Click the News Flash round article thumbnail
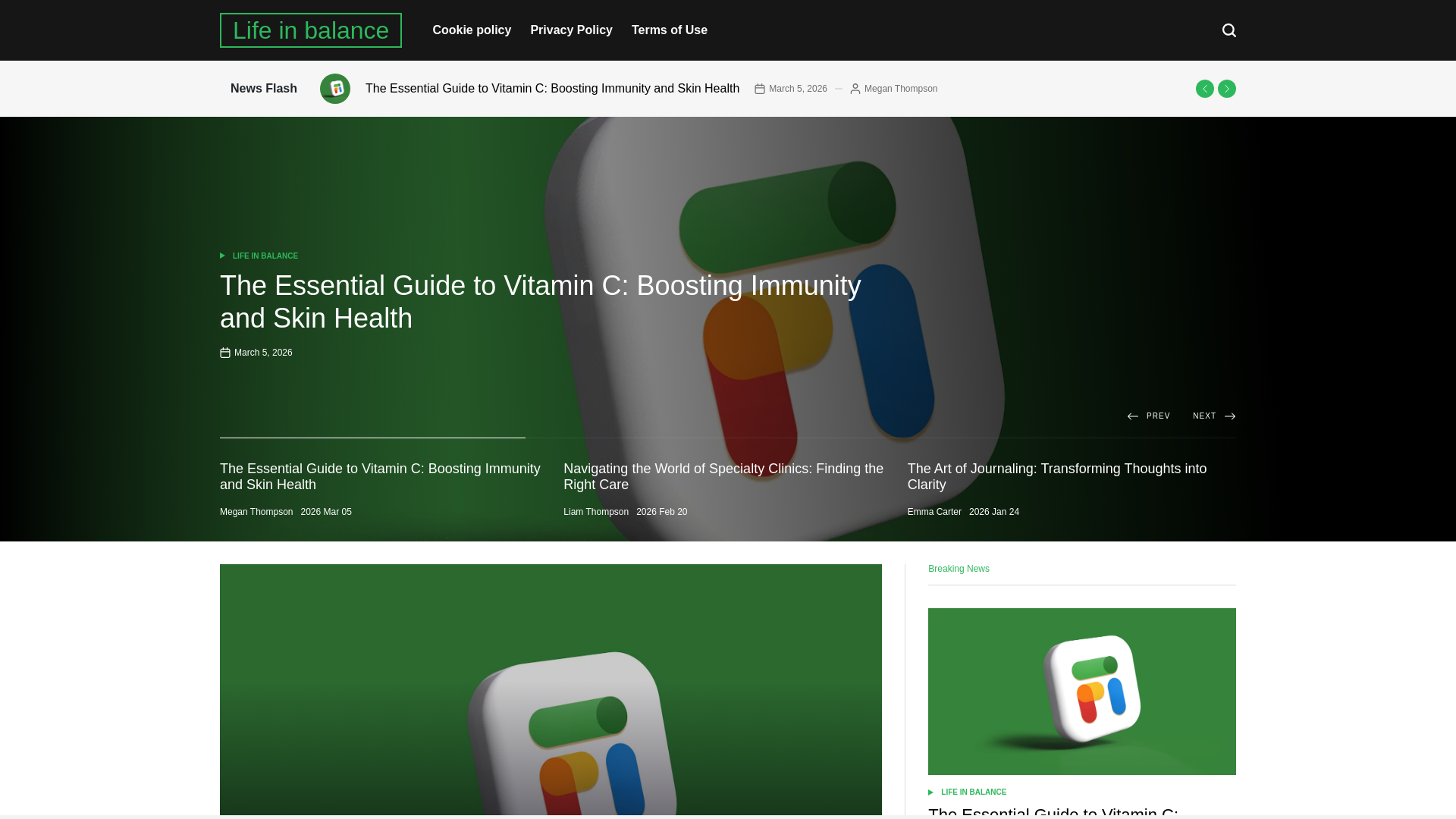Screen dimensions: 1456x819 [x=334, y=89]
